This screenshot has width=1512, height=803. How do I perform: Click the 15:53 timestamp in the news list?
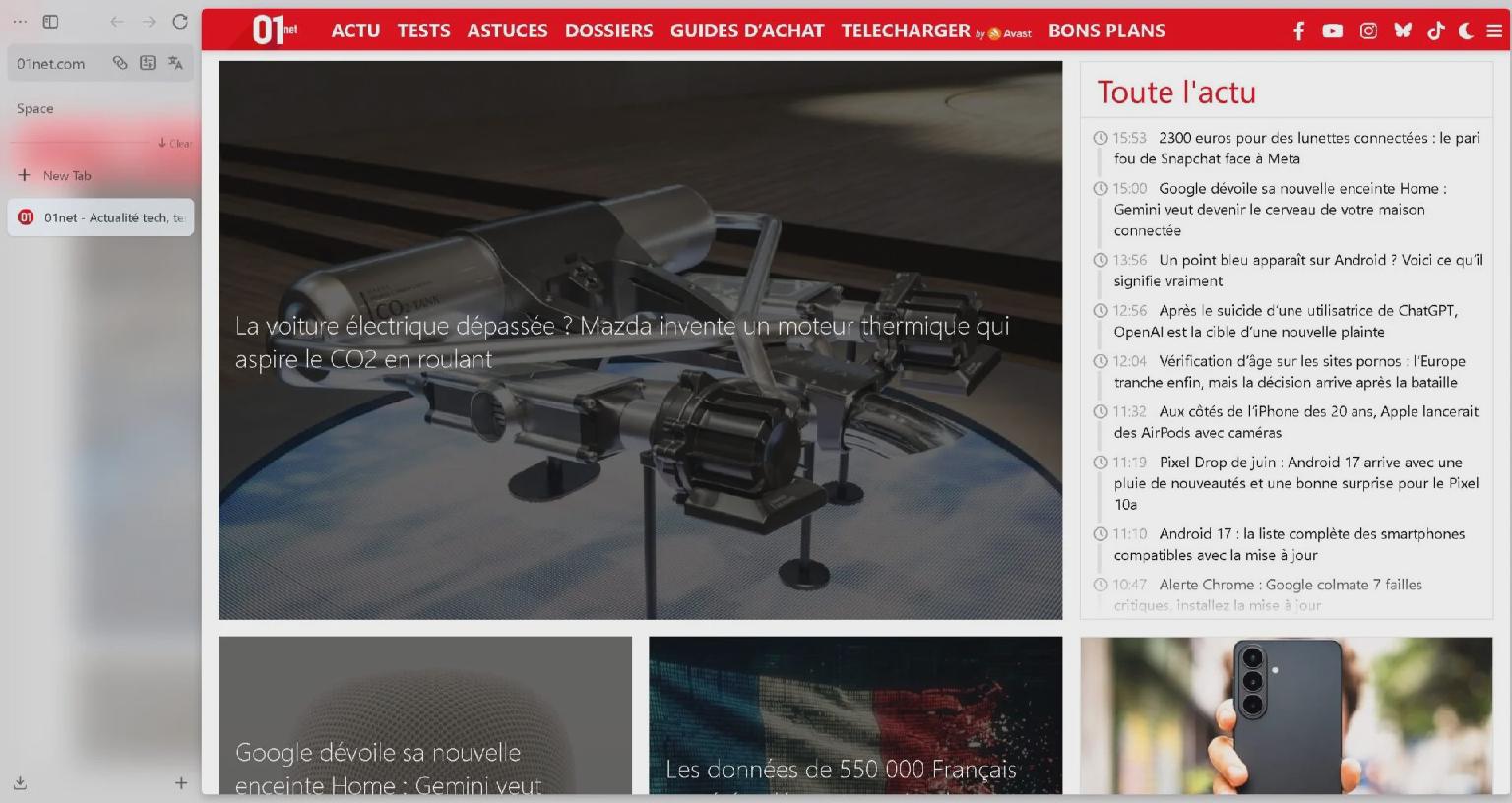(1129, 138)
